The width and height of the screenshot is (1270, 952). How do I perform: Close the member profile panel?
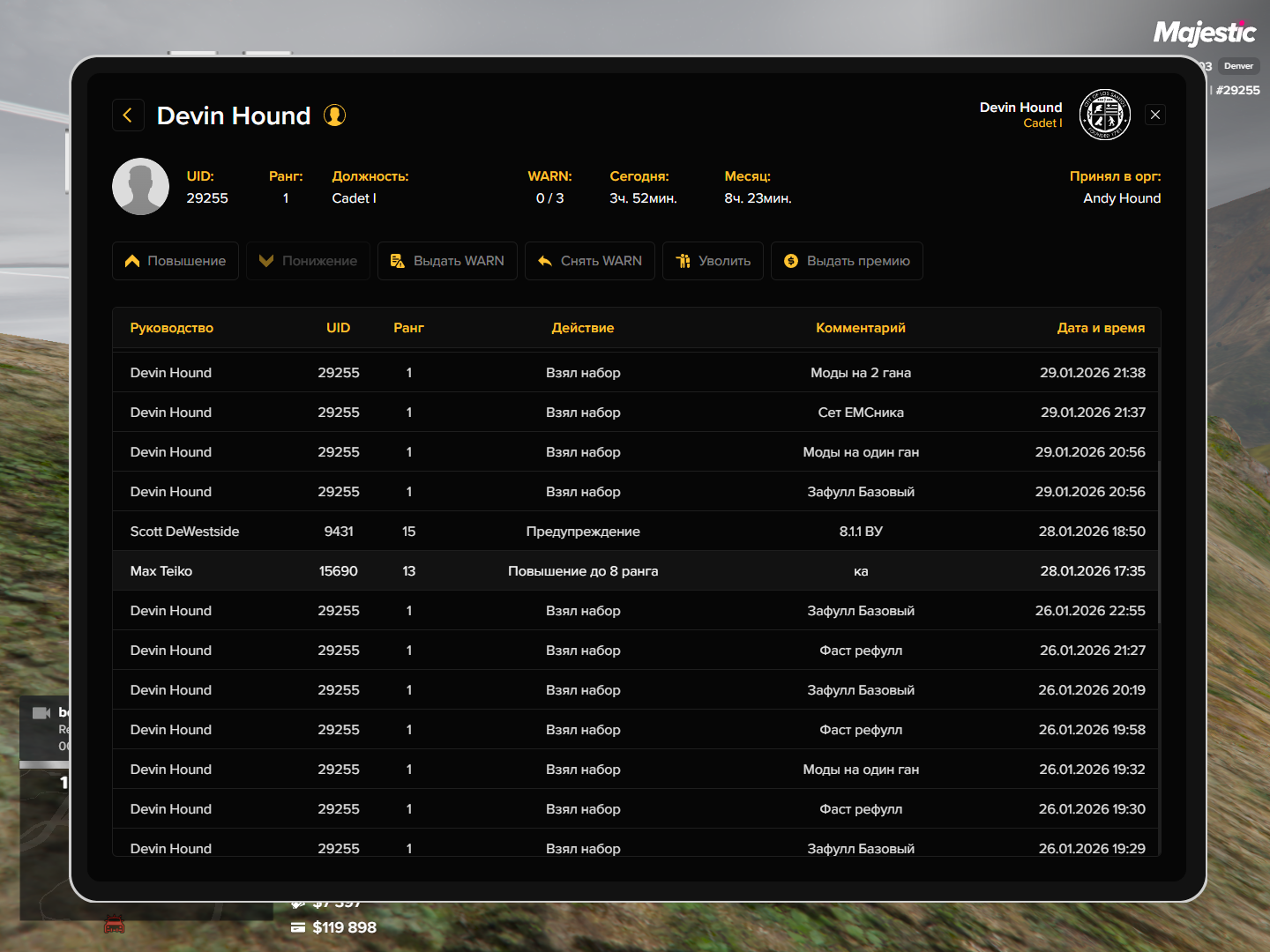[x=1154, y=115]
